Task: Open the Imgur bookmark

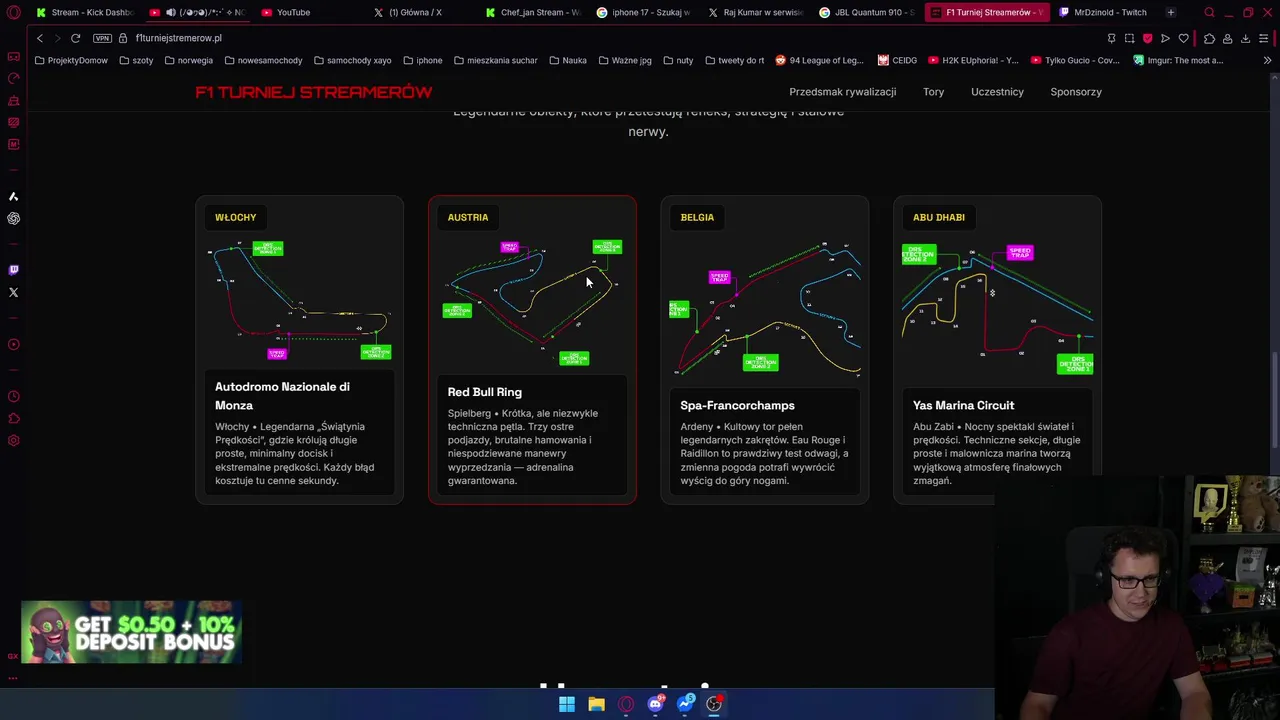Action: point(1178,60)
